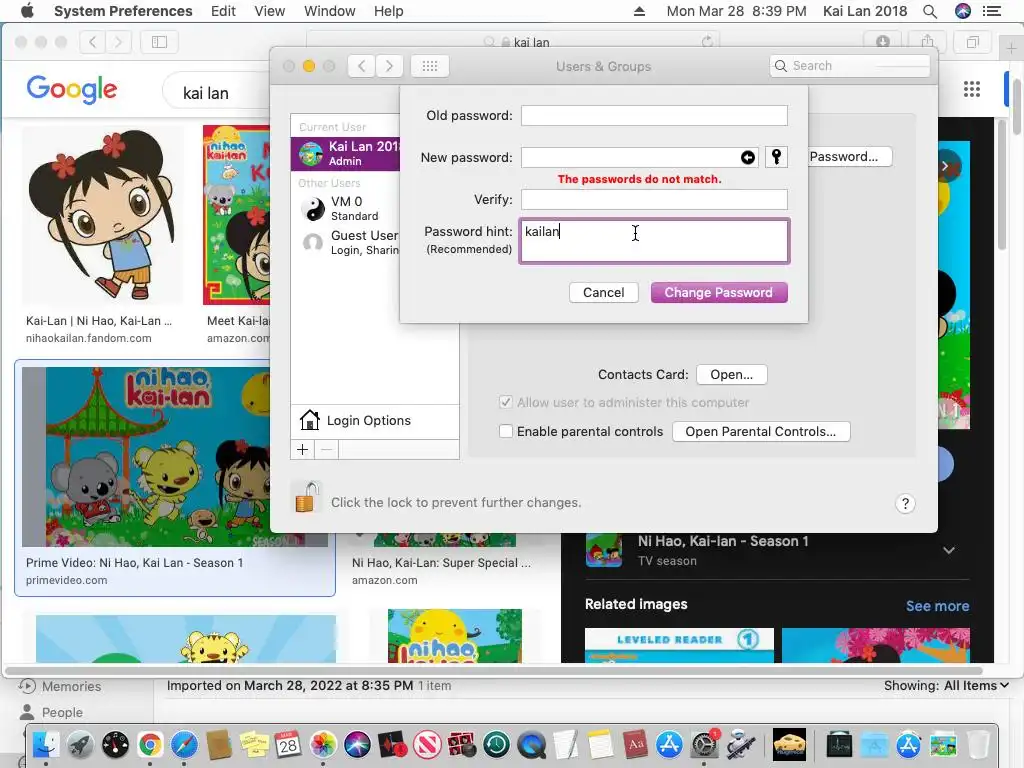Screen dimensions: 1024x768
Task: Go forward in System Preferences
Action: [x=389, y=66]
